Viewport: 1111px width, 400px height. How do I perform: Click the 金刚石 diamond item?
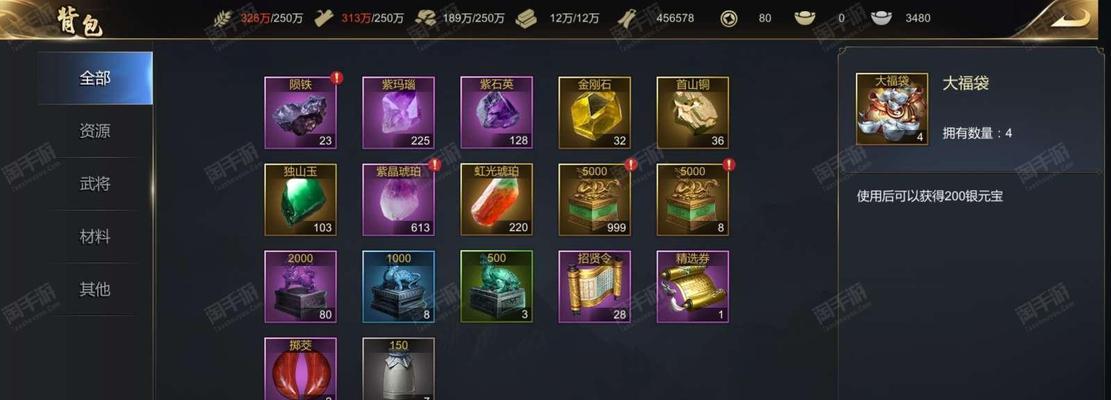click(x=594, y=113)
